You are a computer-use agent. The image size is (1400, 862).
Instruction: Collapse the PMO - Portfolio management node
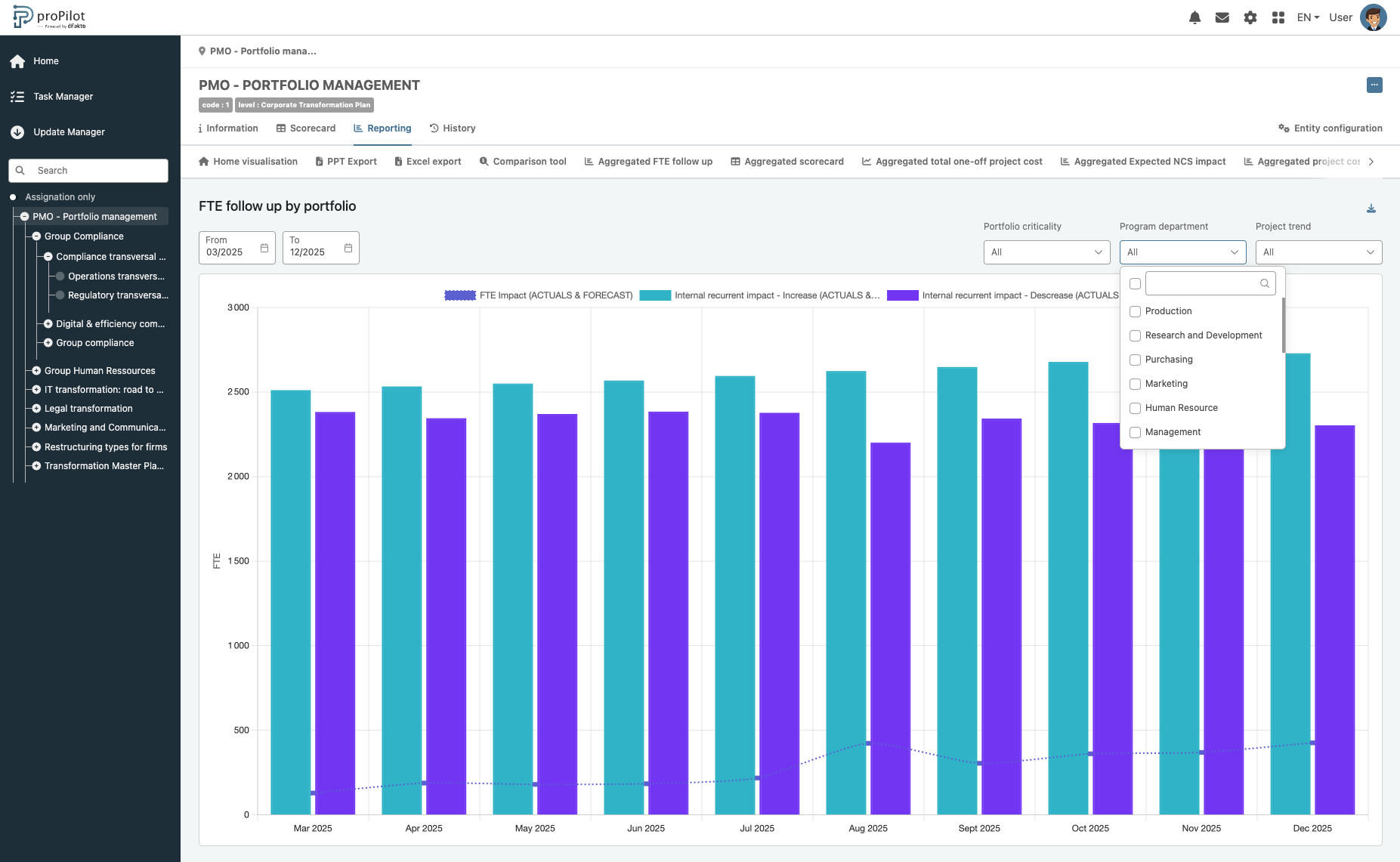[x=24, y=217]
